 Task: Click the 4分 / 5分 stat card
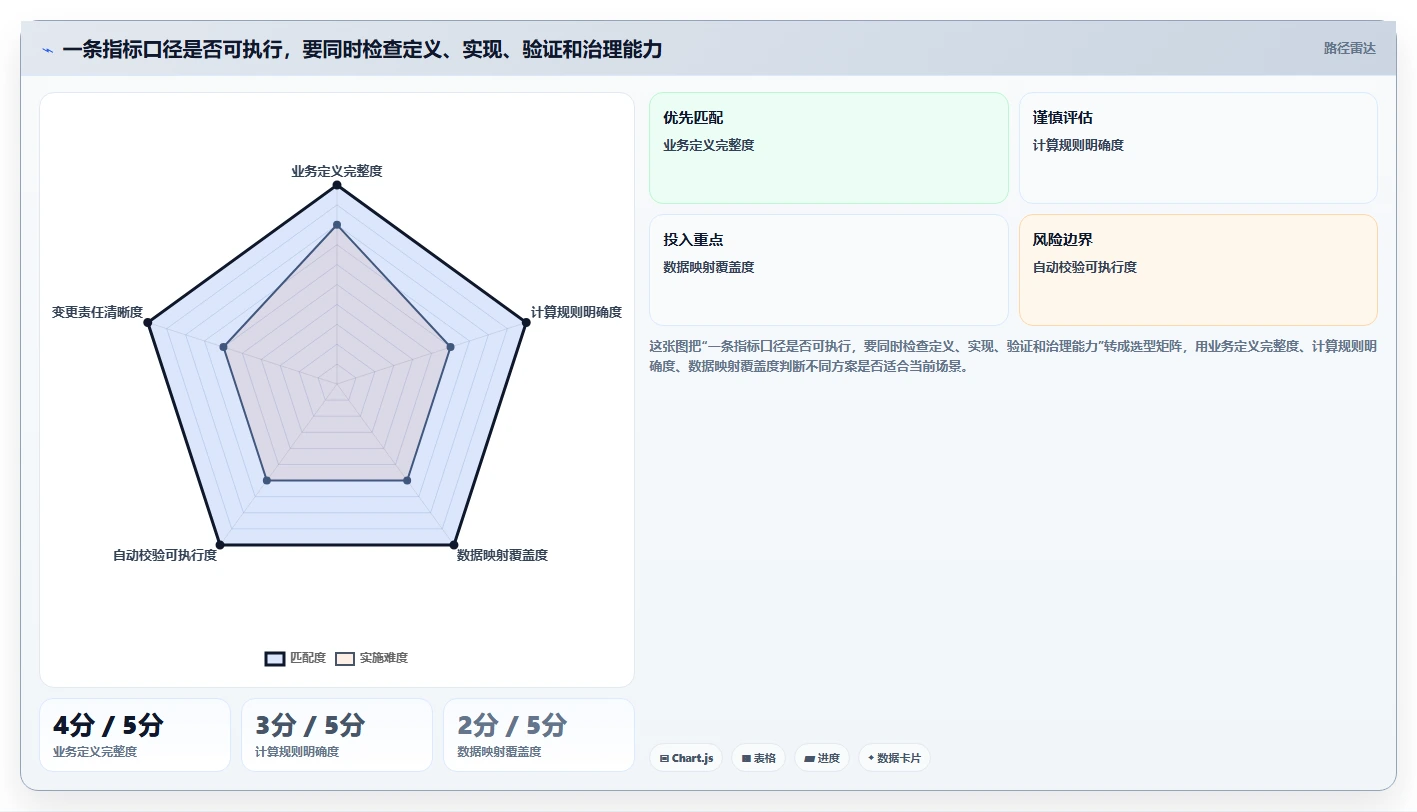coord(135,735)
